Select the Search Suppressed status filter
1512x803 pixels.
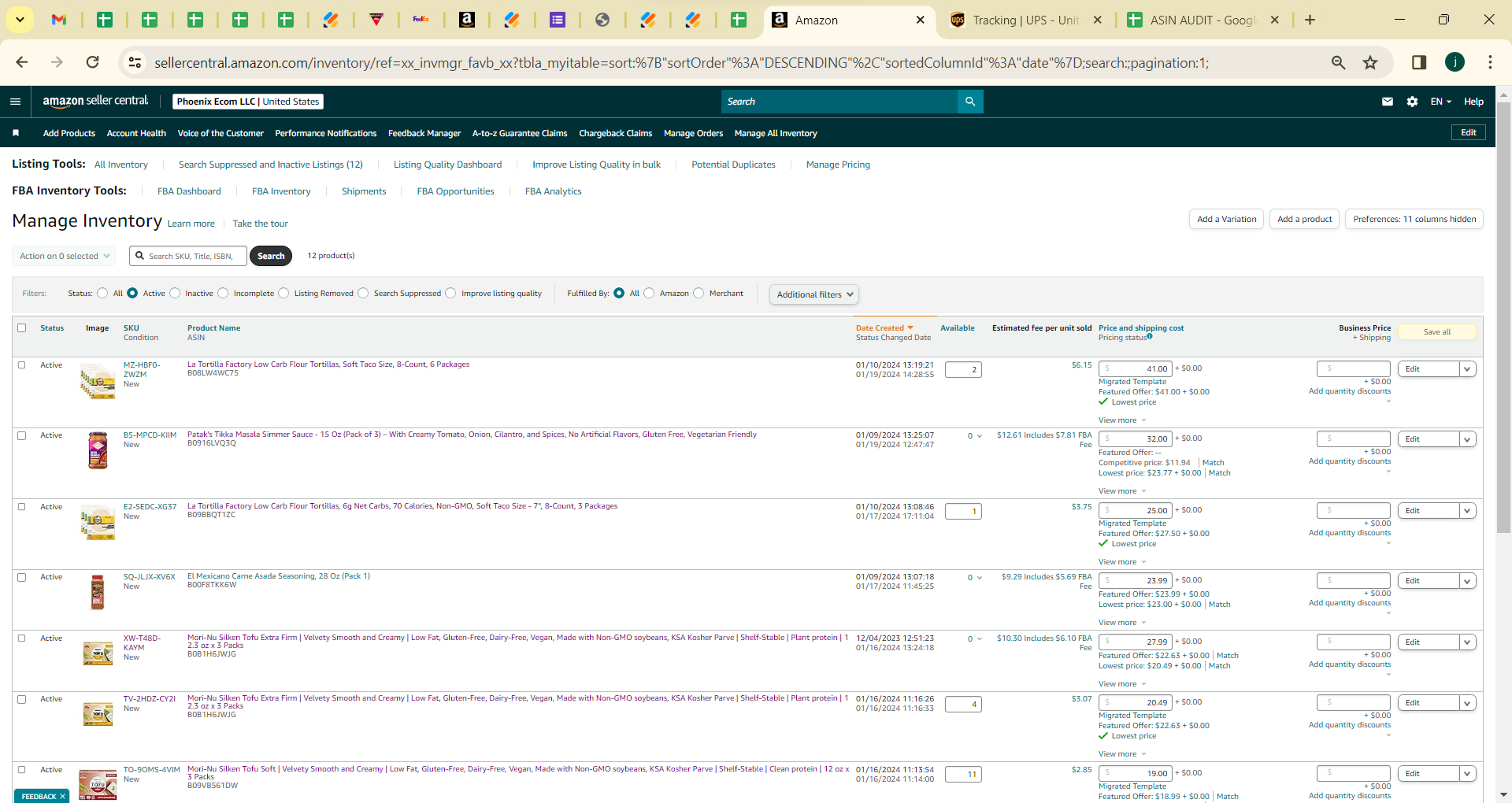tap(363, 293)
